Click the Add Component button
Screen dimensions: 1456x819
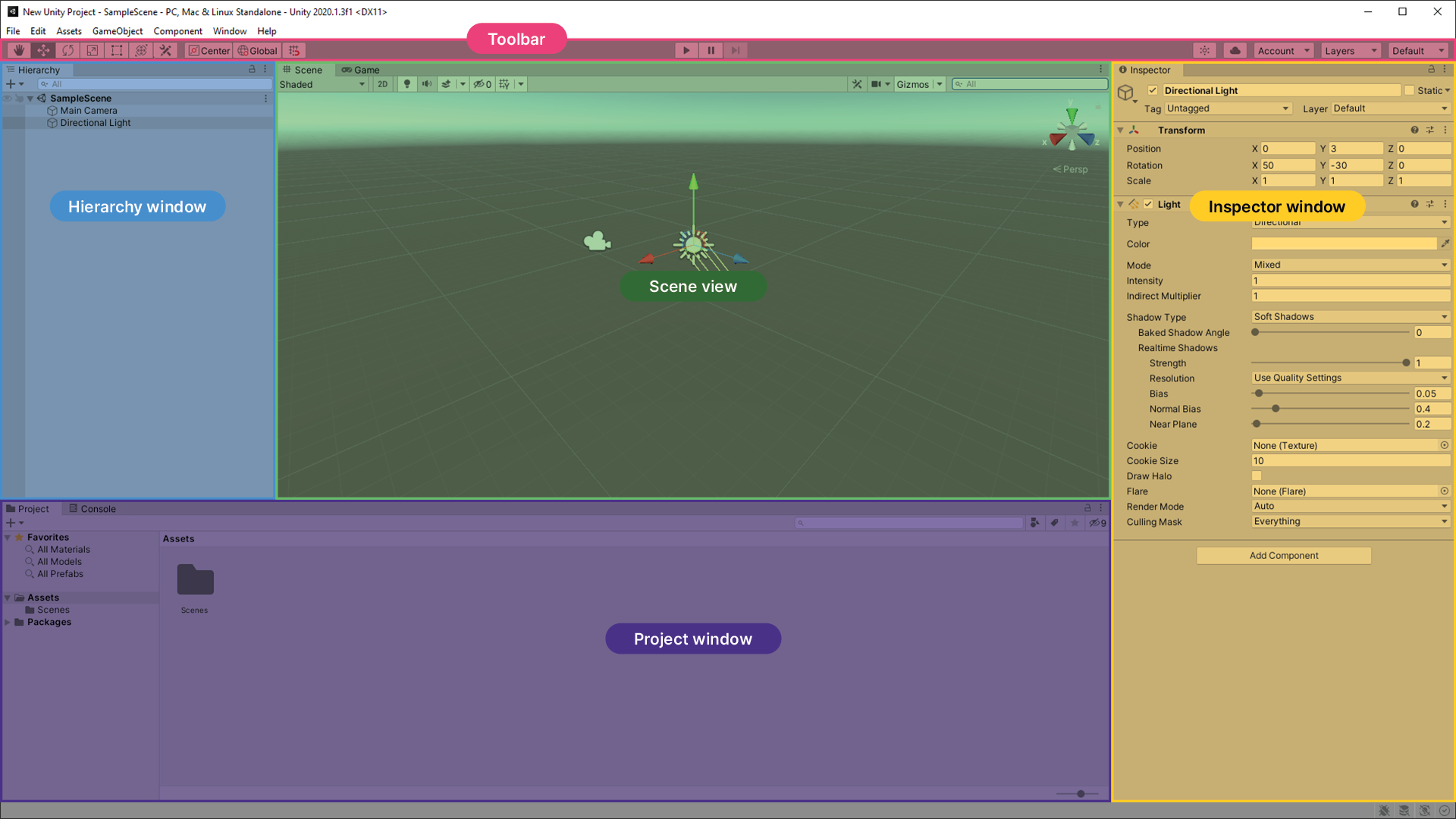coord(1283,556)
